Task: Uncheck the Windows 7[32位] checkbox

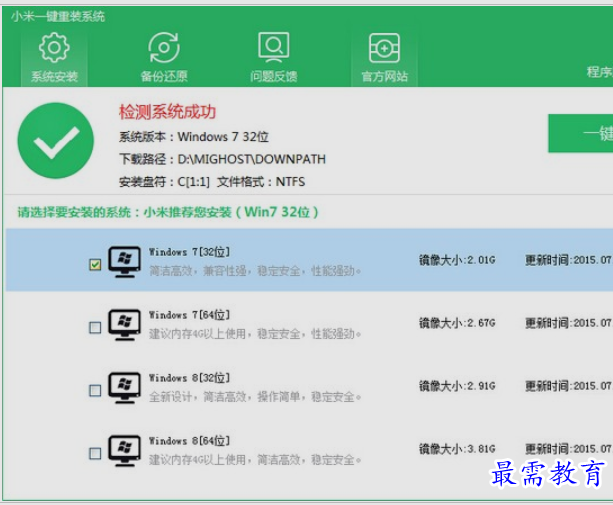Action: (x=95, y=265)
